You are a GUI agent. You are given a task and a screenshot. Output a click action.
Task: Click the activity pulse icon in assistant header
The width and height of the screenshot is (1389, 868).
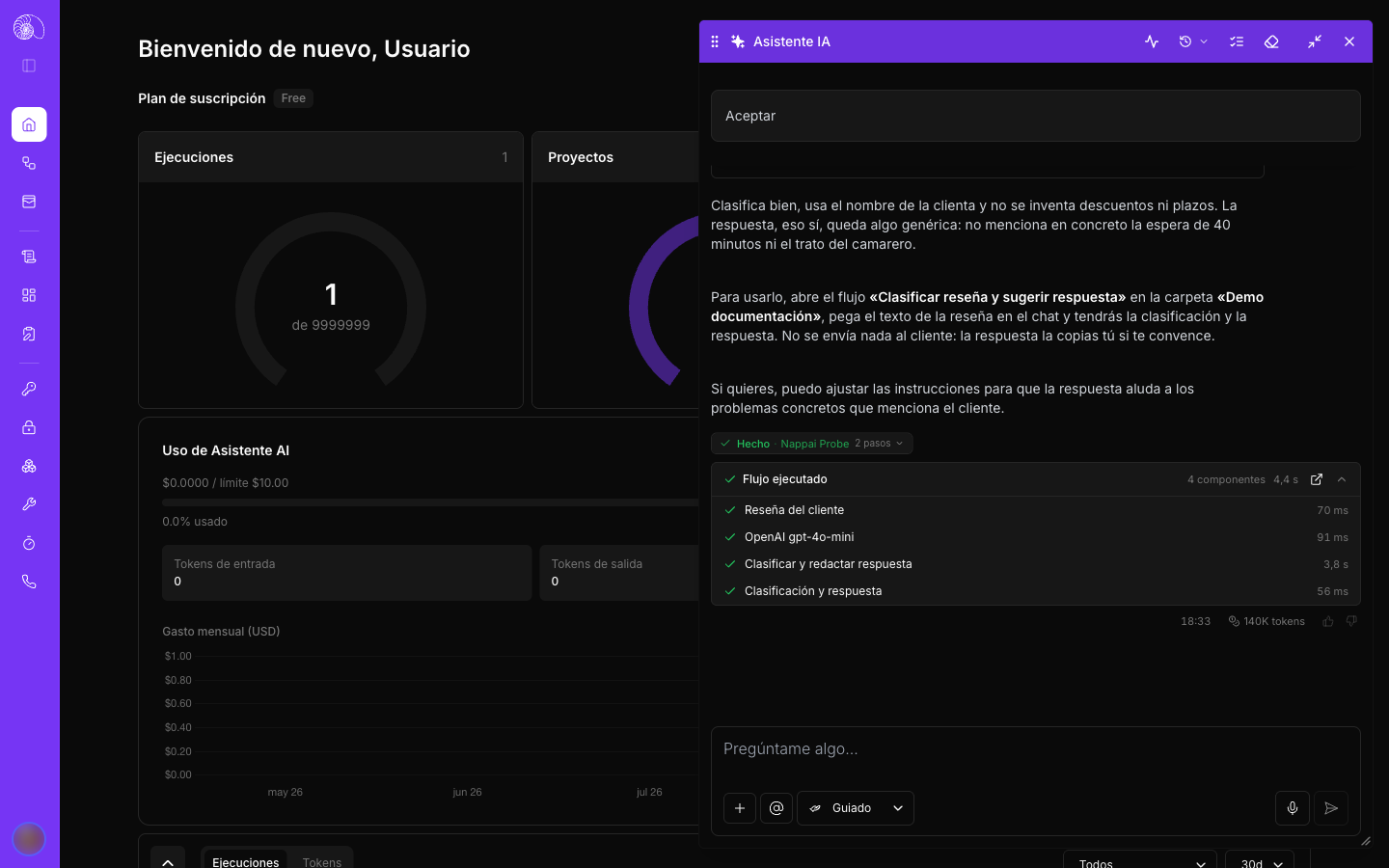tap(1152, 41)
